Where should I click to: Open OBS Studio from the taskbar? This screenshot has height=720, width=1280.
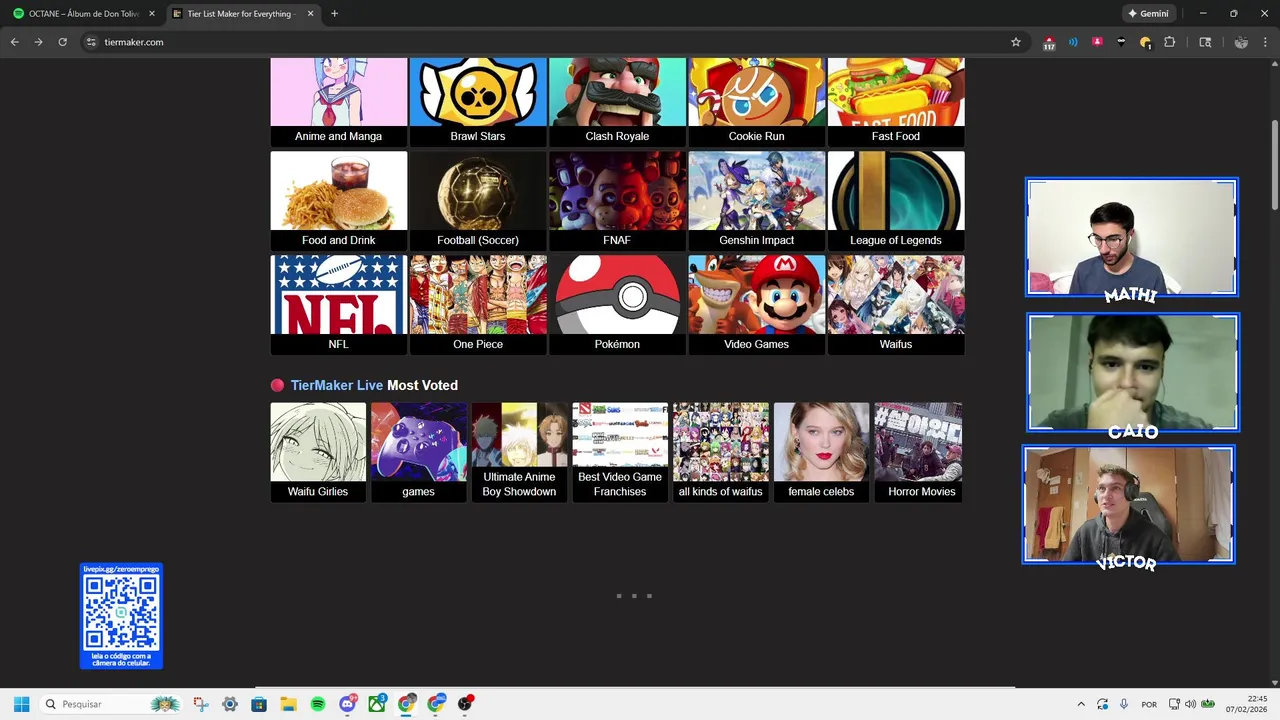[x=465, y=704]
